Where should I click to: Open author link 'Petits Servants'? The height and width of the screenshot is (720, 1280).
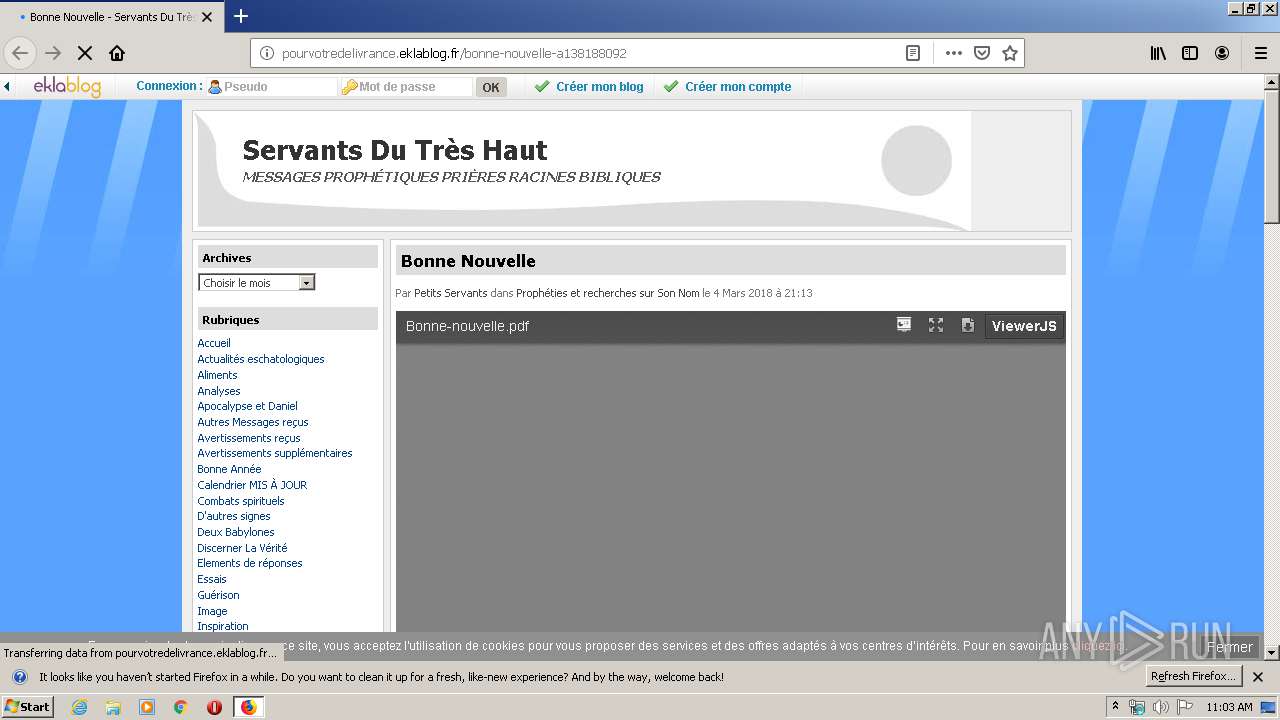(451, 293)
